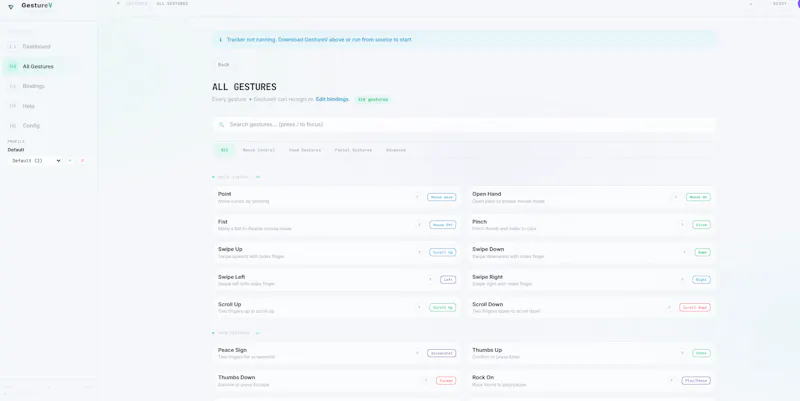
Task: Click the Click badge on Pinch row
Action: coord(702,224)
